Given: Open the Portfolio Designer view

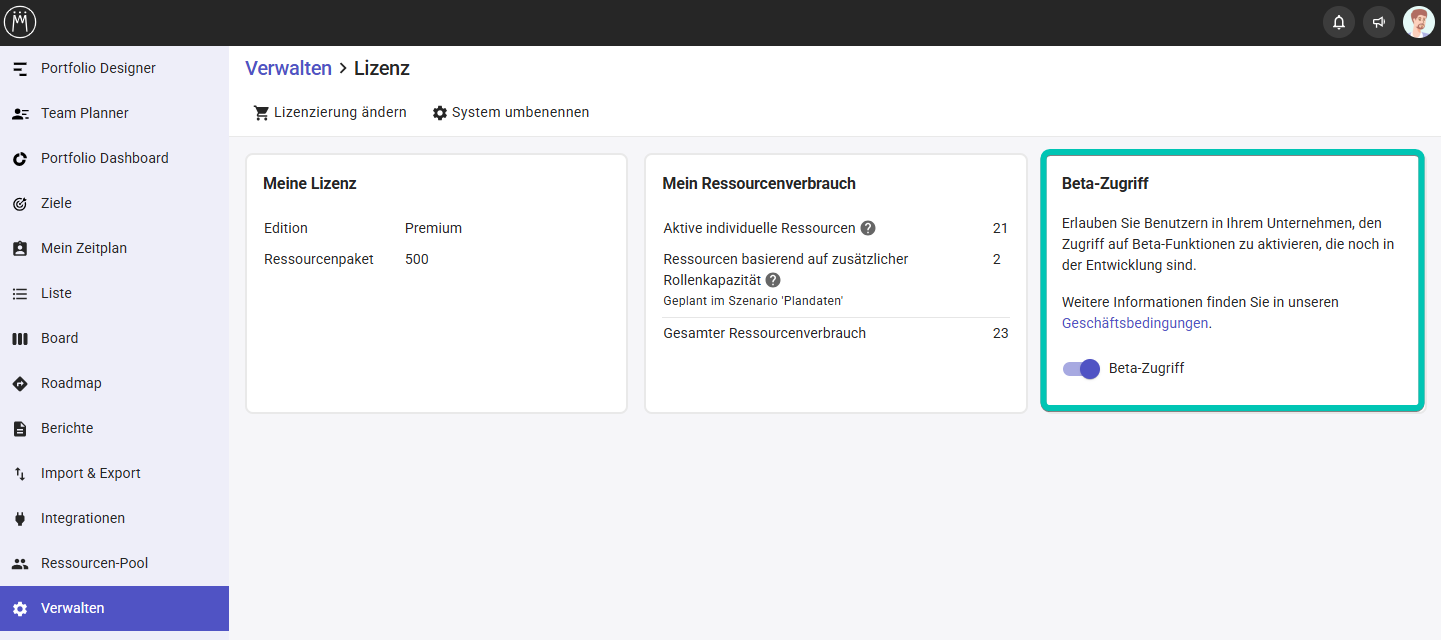Looking at the screenshot, I should pos(97,68).
